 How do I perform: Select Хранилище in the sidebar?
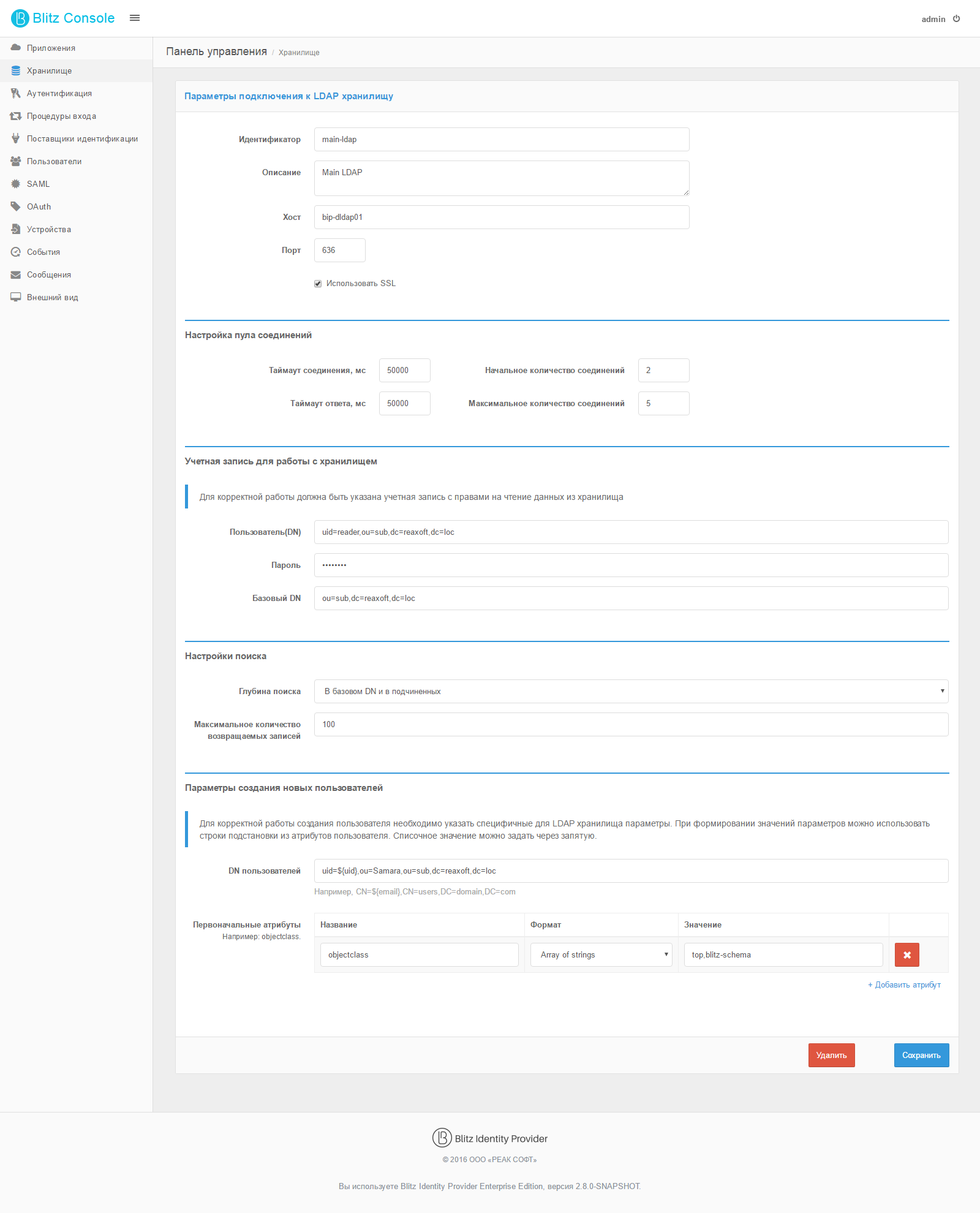(x=76, y=70)
